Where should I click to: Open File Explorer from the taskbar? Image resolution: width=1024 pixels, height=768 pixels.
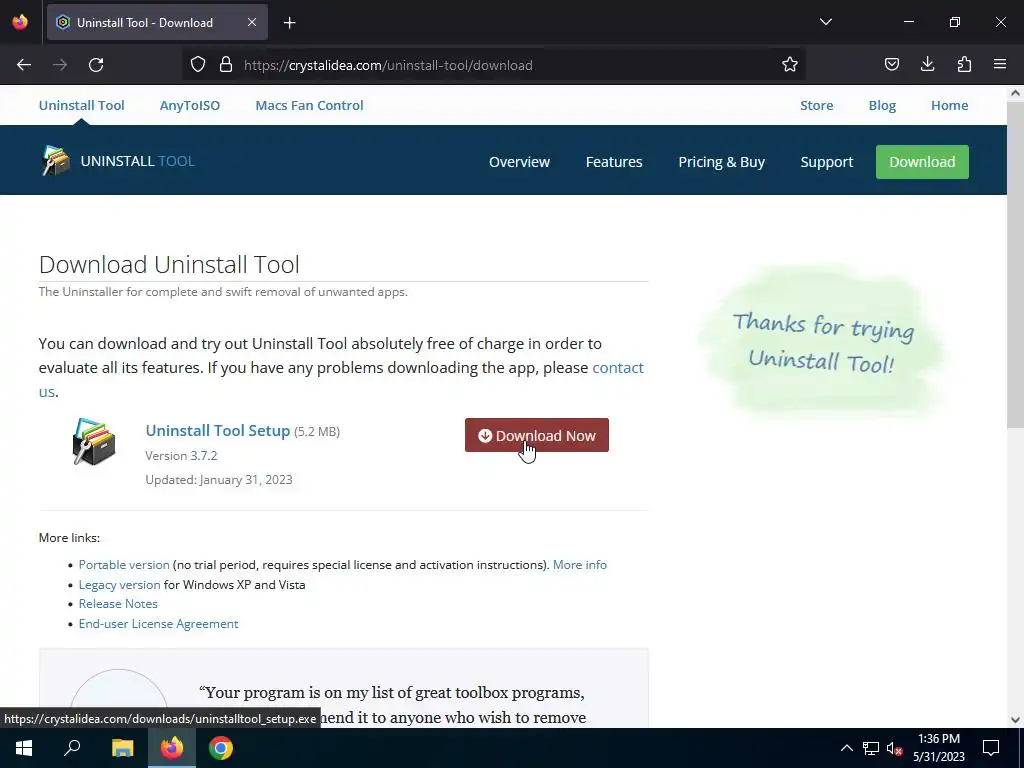pyautogui.click(x=122, y=748)
